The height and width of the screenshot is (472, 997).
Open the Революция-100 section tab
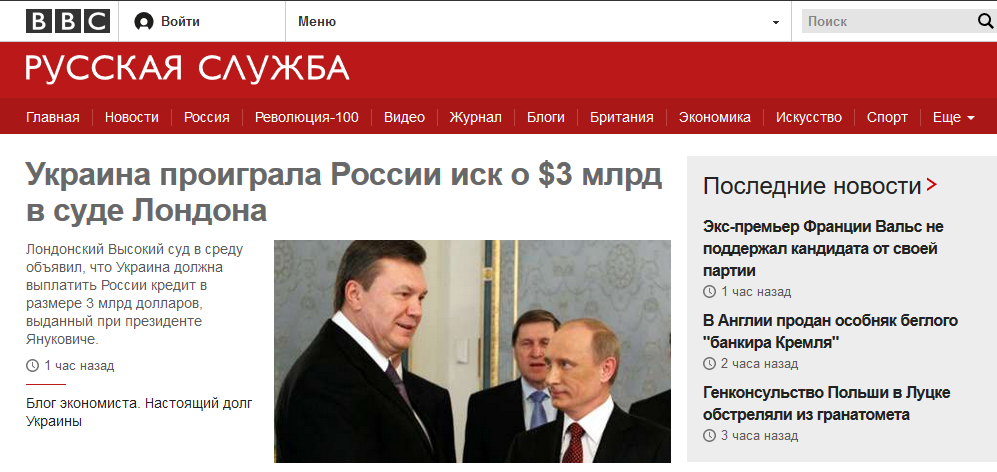(306, 118)
